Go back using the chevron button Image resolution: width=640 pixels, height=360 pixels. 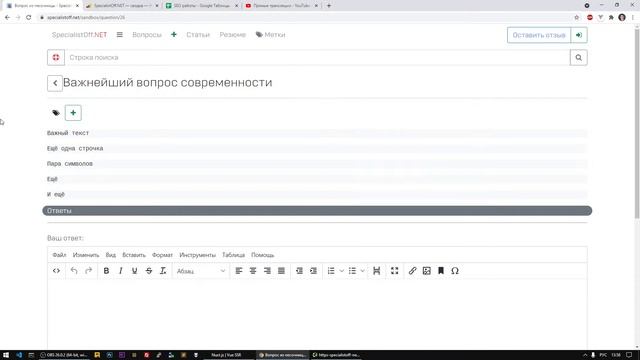point(55,83)
